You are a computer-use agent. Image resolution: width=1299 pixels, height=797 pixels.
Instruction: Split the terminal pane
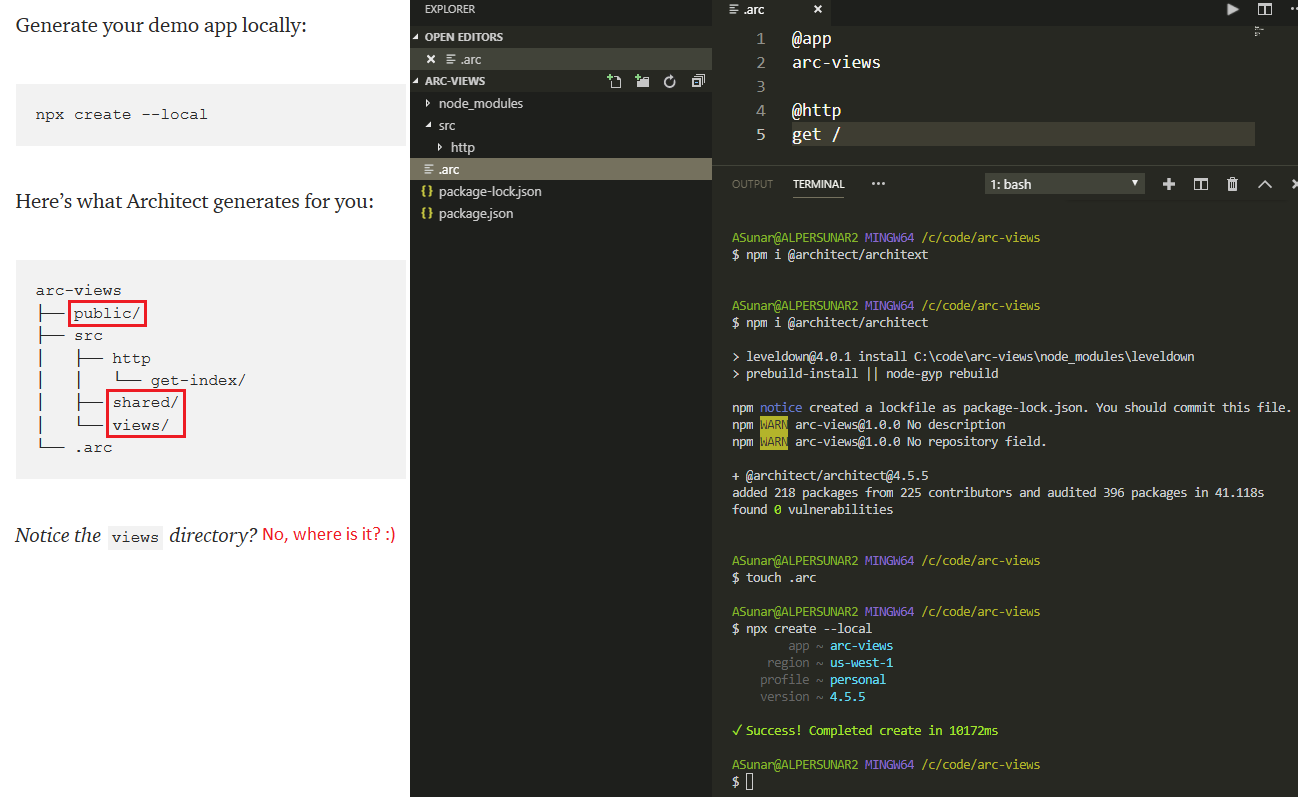pyautogui.click(x=1201, y=184)
